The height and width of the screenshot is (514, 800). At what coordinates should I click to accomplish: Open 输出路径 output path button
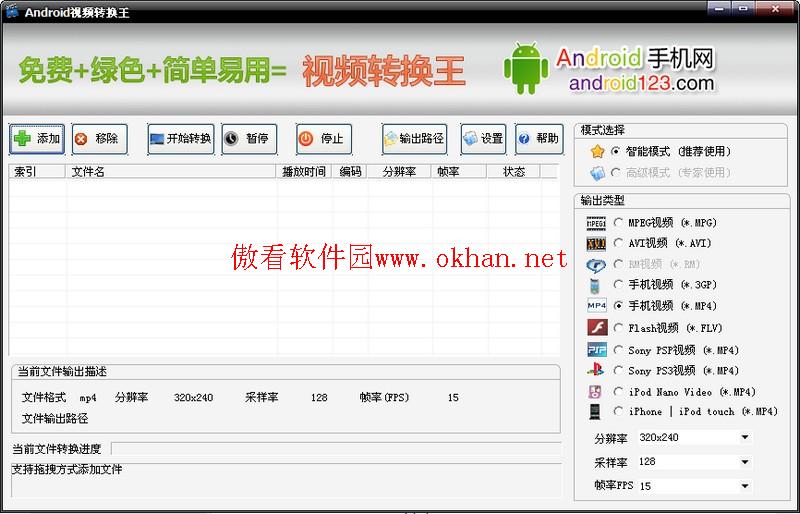414,139
